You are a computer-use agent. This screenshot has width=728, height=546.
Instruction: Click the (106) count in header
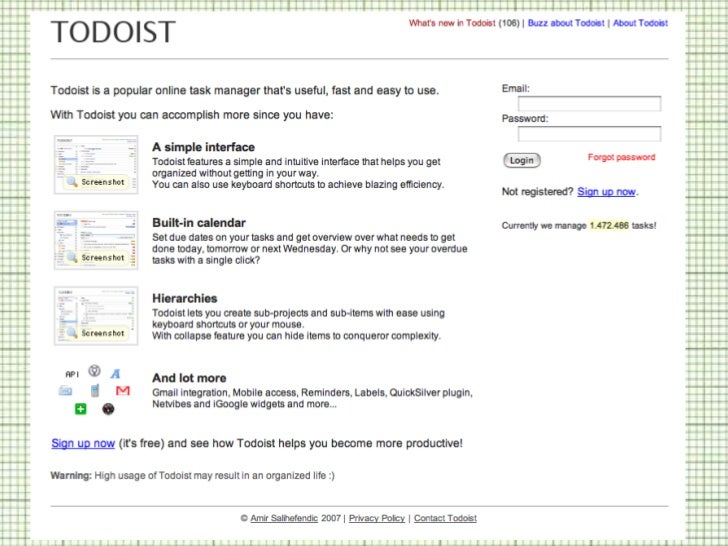tap(509, 23)
